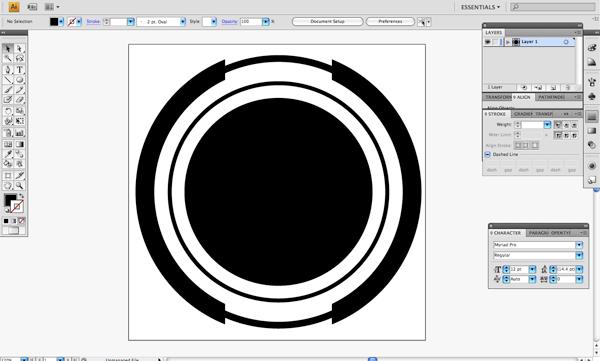The height and width of the screenshot is (361, 600).
Task: Open the Opacity value dropdown arrow
Action: 266,21
